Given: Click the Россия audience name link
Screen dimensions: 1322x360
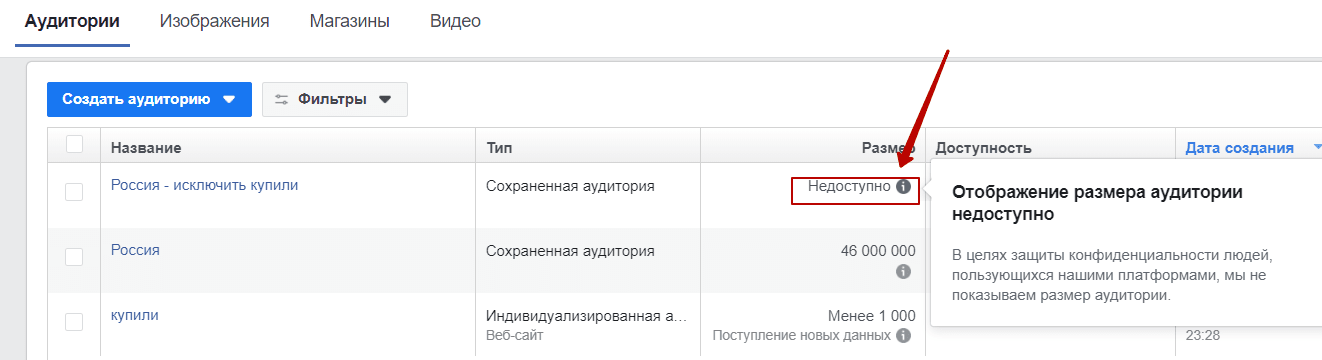Looking at the screenshot, I should pos(135,250).
